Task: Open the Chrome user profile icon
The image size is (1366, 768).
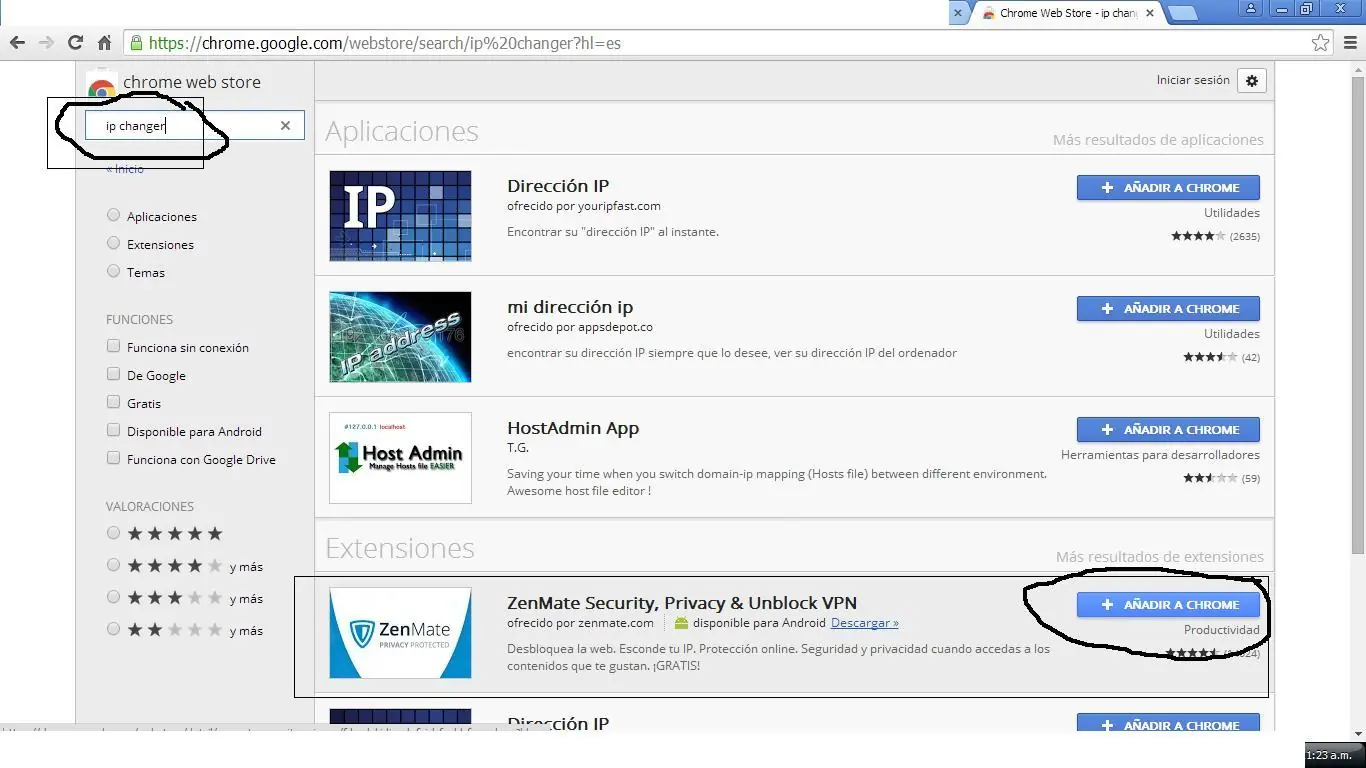Action: pyautogui.click(x=1251, y=9)
